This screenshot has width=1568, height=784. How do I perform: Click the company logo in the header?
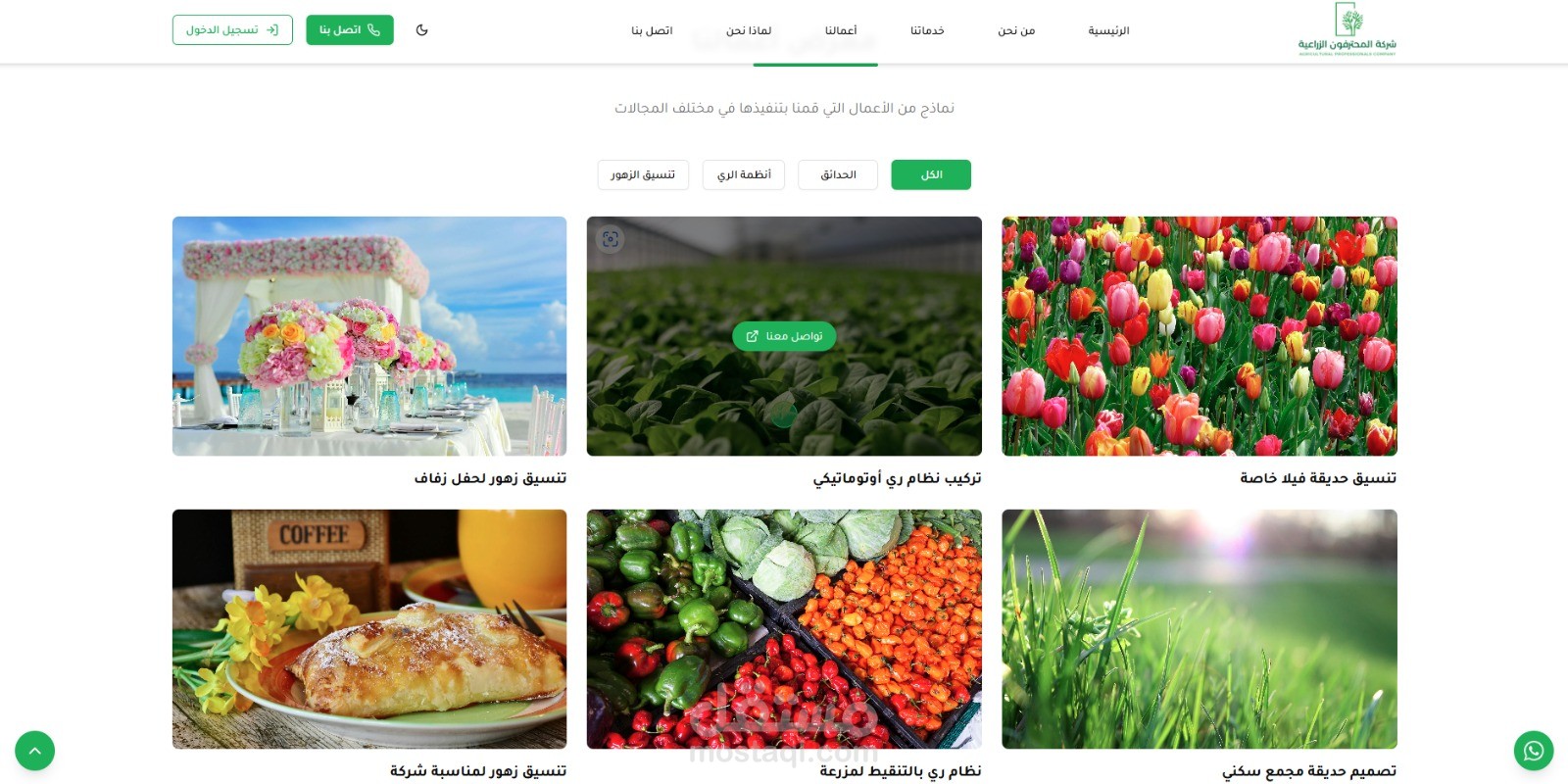click(x=1347, y=30)
